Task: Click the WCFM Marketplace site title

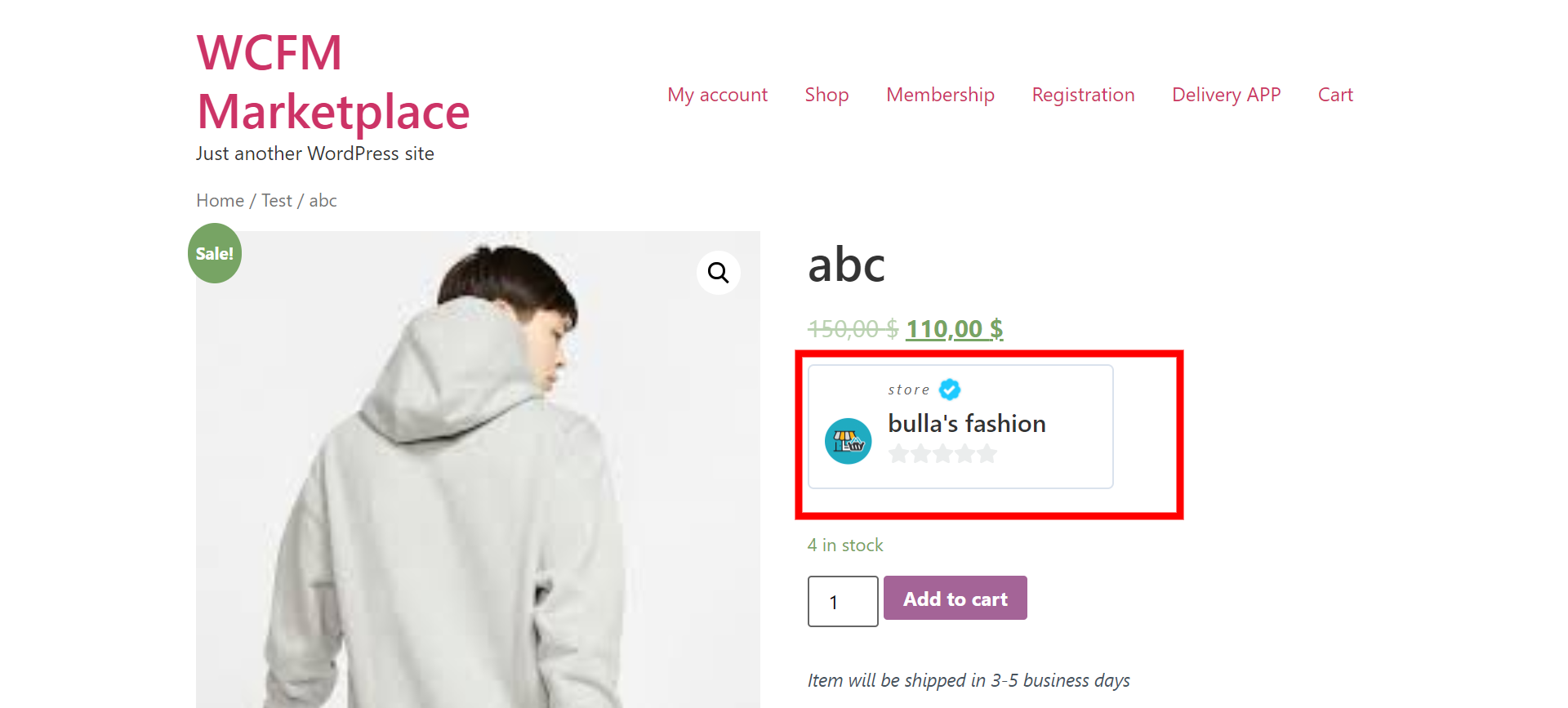Action: 332,82
